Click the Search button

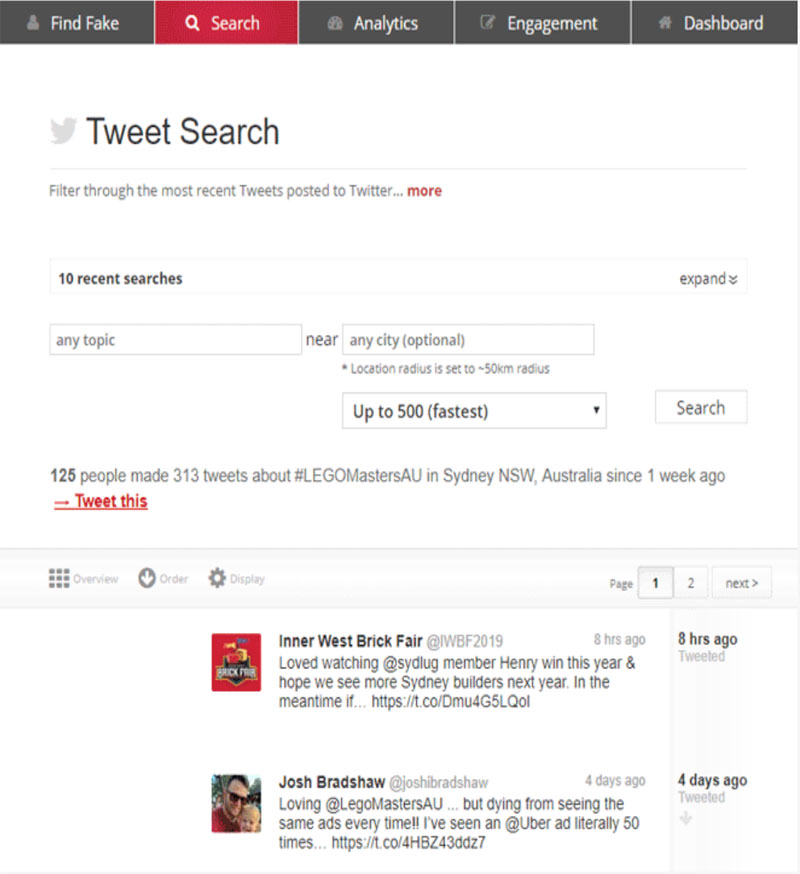click(701, 407)
